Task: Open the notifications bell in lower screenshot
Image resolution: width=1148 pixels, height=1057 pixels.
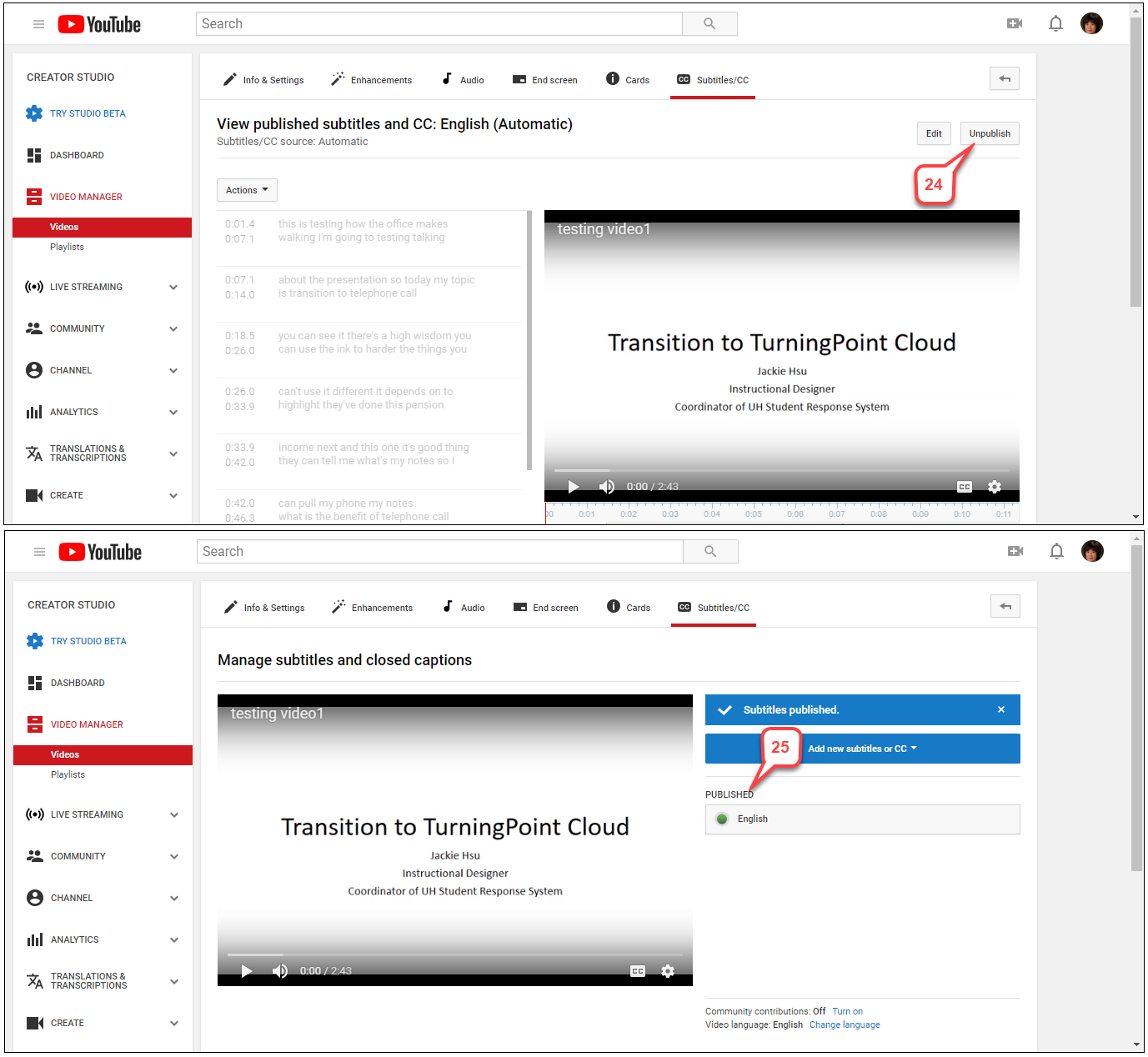Action: coord(1056,552)
